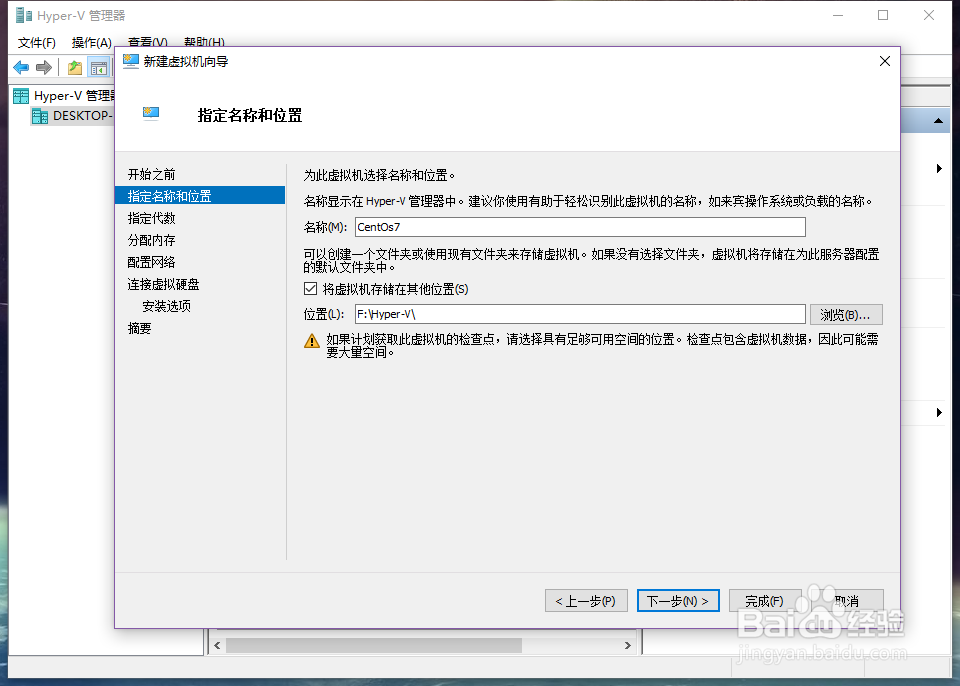This screenshot has width=960, height=686.
Task: Click the 下一步(N) button
Action: [x=678, y=600]
